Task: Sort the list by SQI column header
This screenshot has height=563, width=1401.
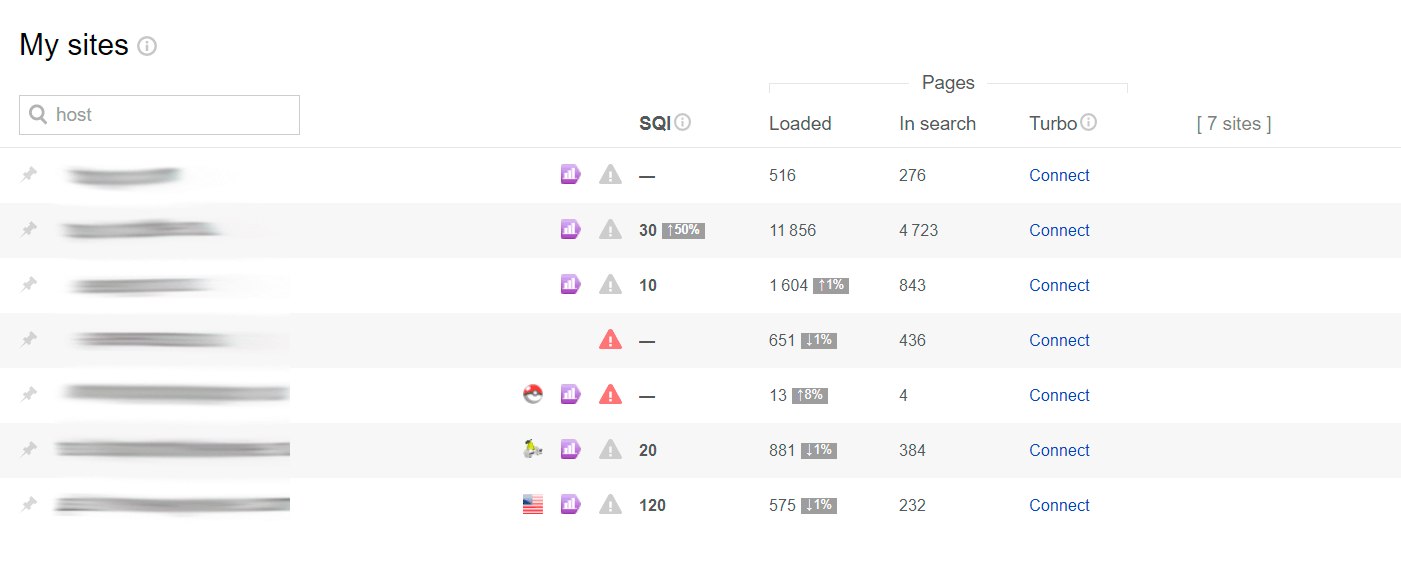Action: click(654, 123)
